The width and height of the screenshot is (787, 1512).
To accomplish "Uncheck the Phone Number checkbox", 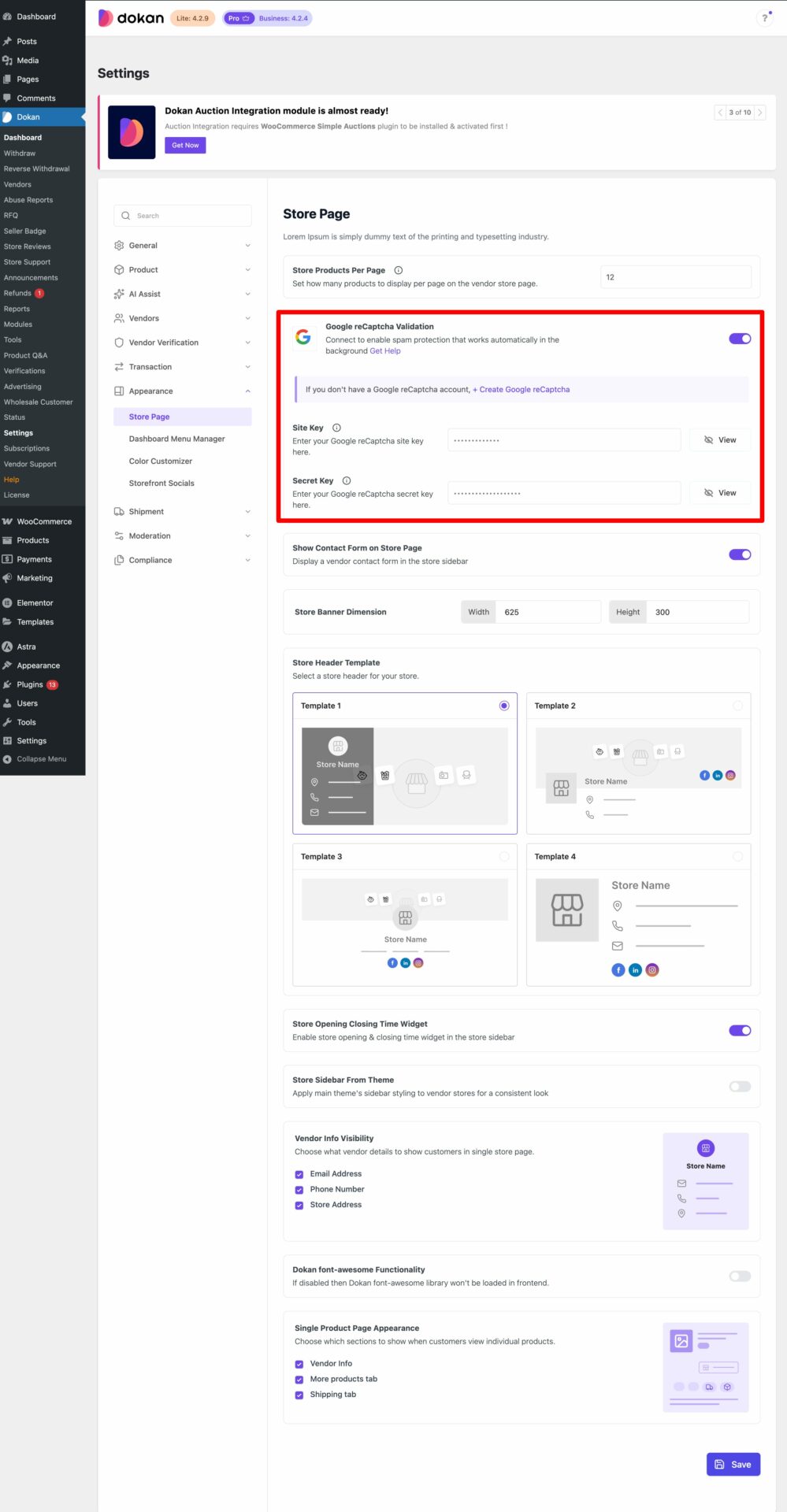I will pos(299,1190).
